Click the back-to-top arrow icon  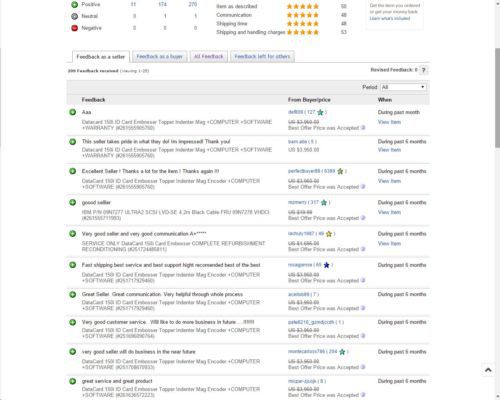tap(488, 370)
